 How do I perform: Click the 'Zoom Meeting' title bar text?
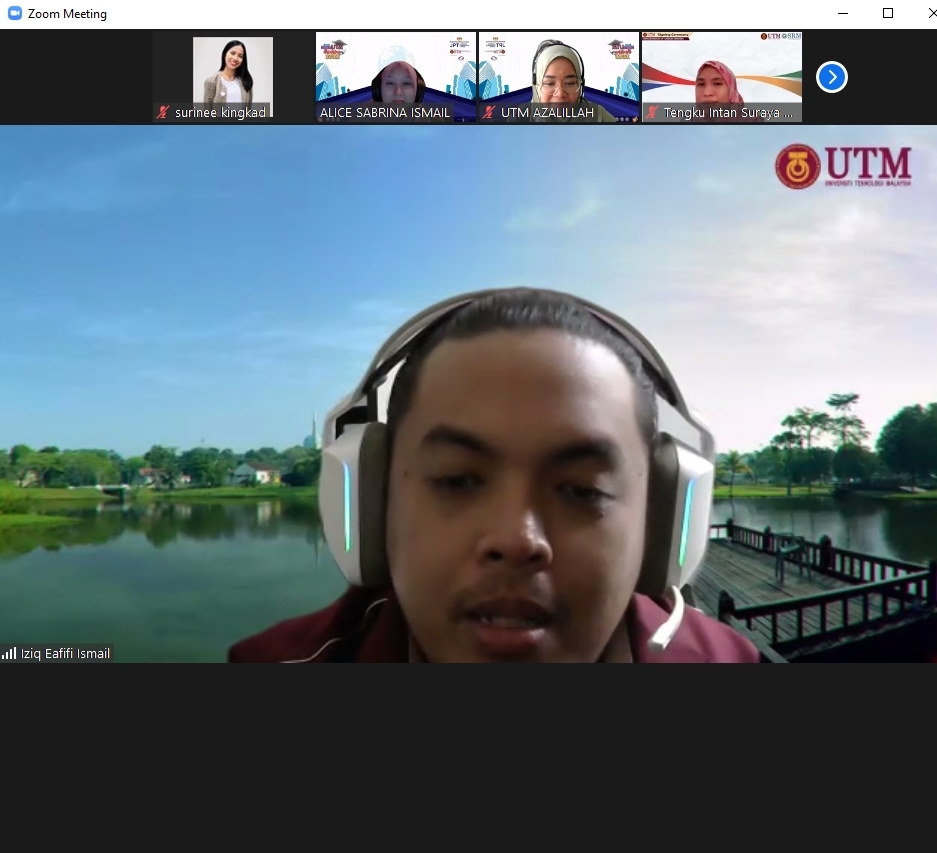(67, 14)
